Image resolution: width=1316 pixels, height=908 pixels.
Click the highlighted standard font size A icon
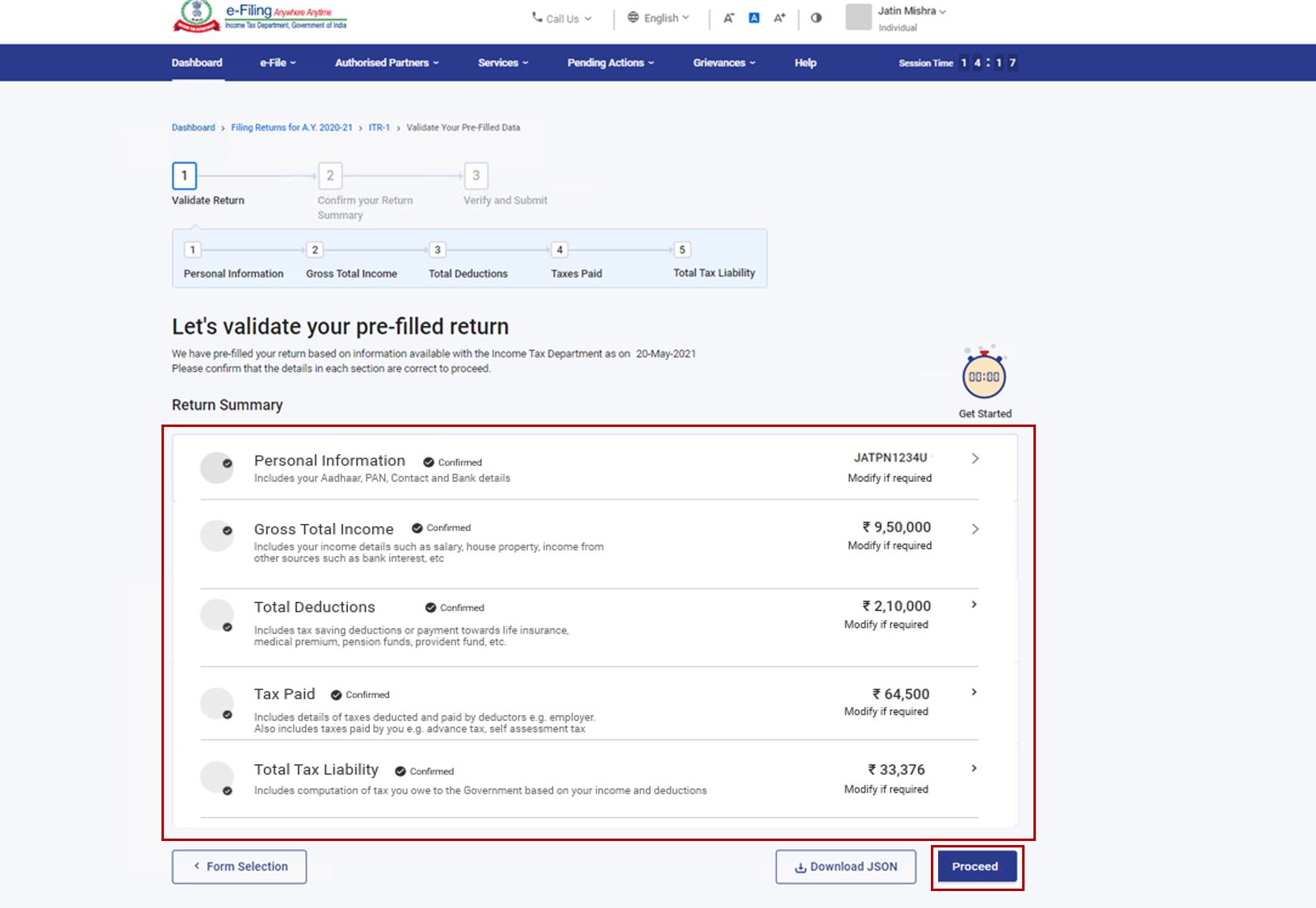[x=753, y=17]
